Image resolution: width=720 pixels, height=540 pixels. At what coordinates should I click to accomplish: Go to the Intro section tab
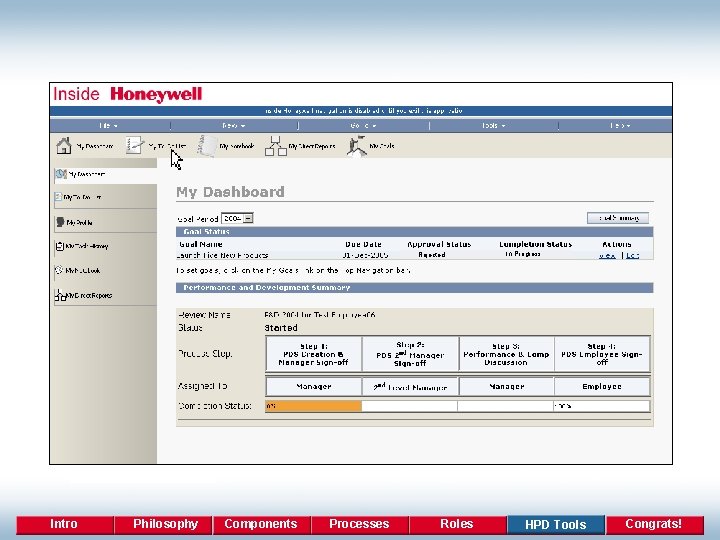64,524
